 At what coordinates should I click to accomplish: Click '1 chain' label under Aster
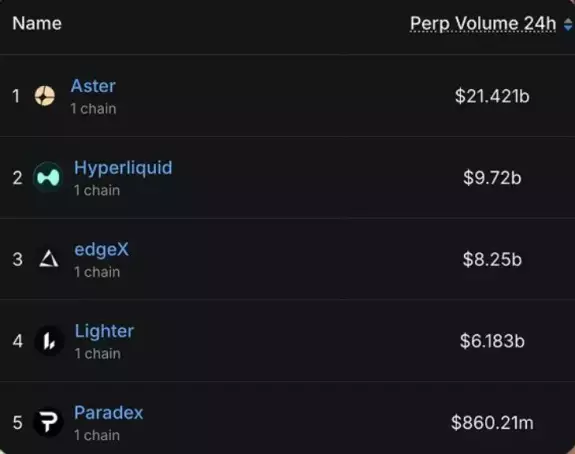coord(94,109)
